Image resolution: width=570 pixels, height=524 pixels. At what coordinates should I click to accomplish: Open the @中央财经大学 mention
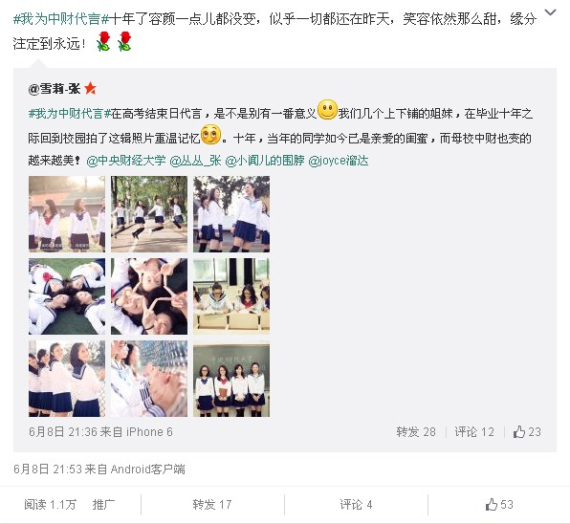click(x=126, y=161)
